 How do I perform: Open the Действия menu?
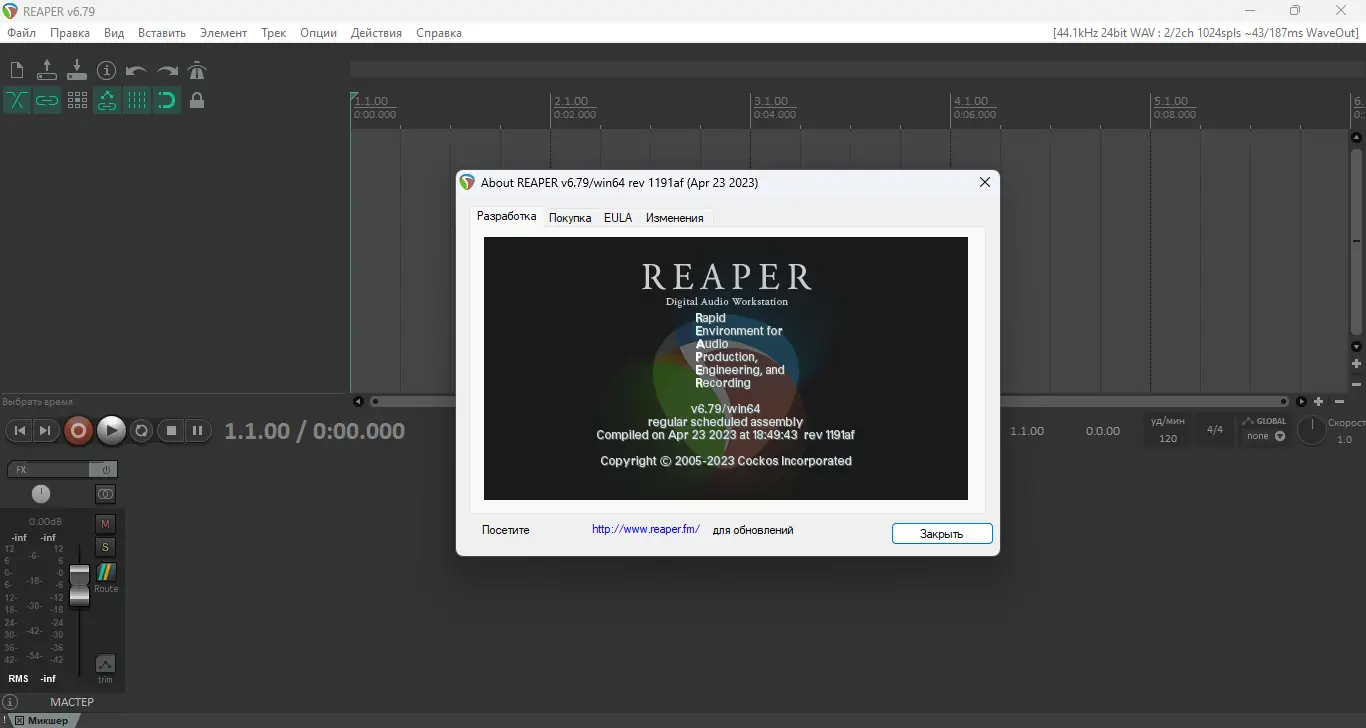click(376, 32)
